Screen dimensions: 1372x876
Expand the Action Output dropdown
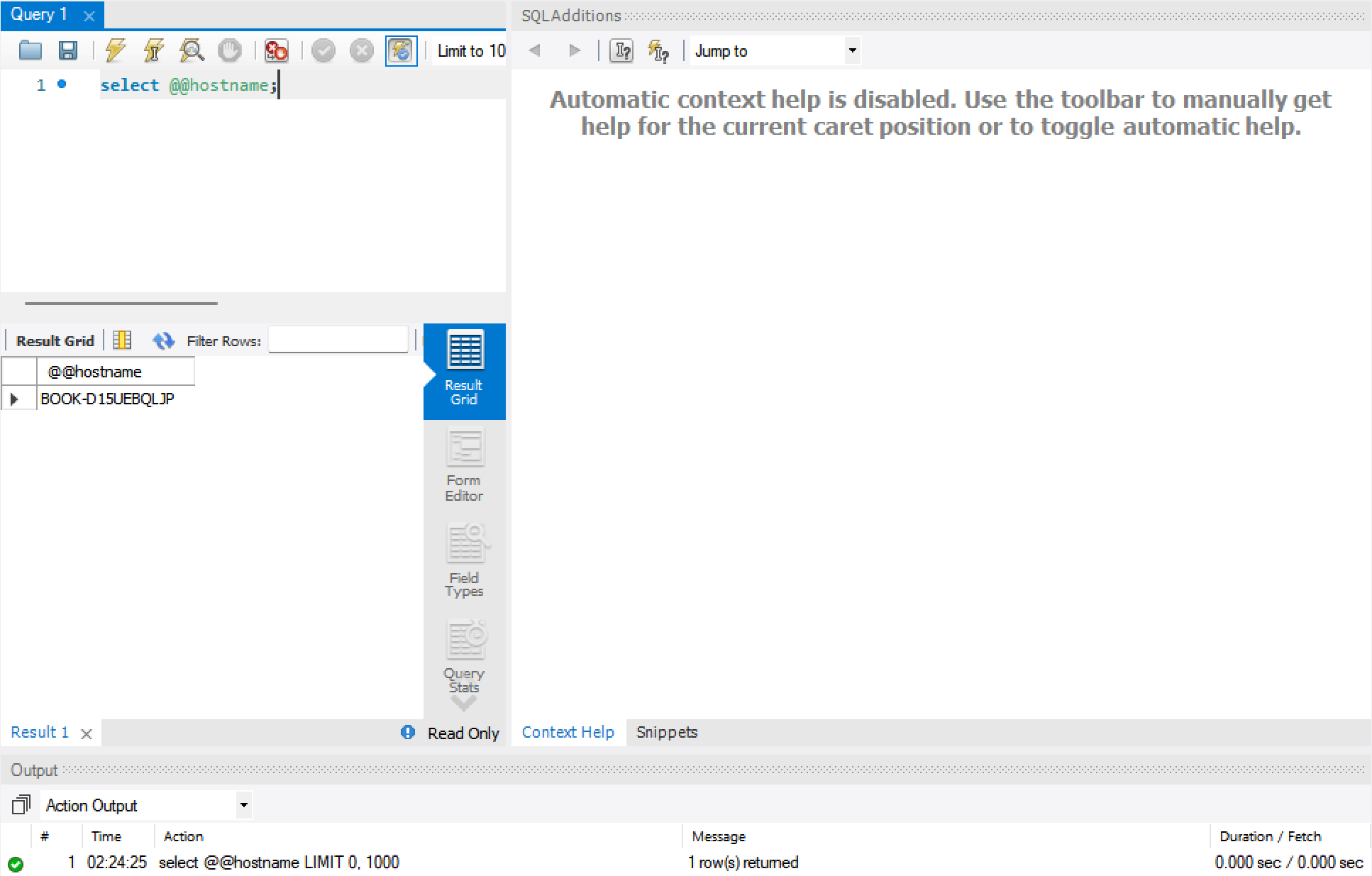coord(243,805)
